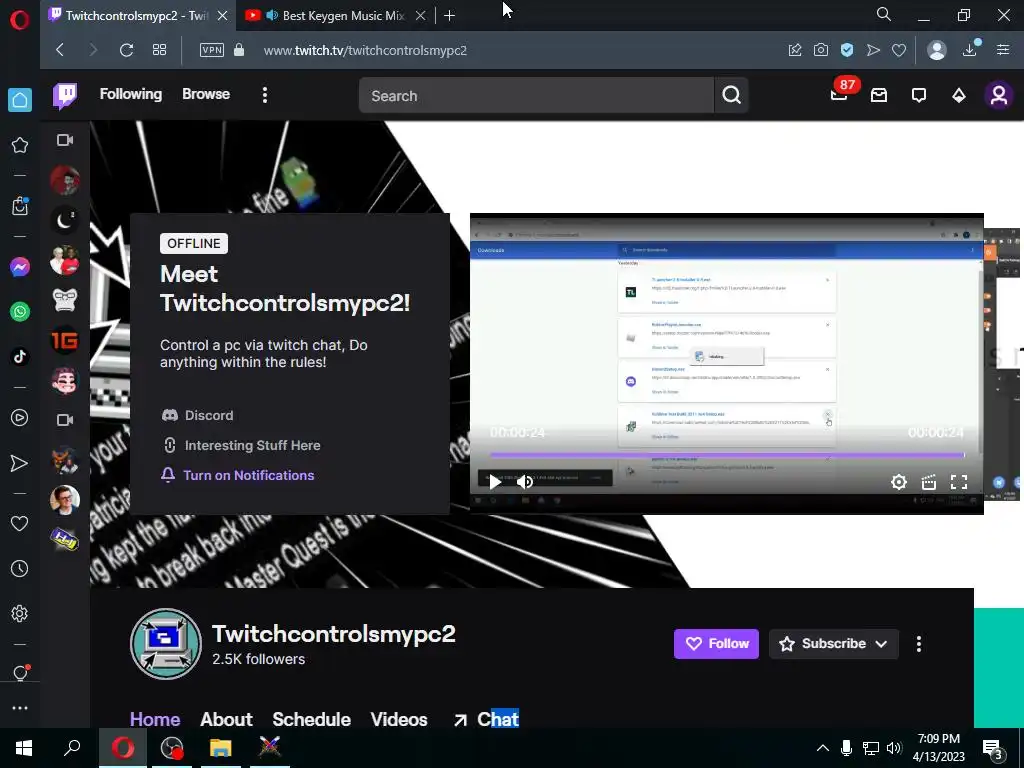Open the Twitch user avatar menu
The width and height of the screenshot is (1024, 768).
tap(999, 96)
